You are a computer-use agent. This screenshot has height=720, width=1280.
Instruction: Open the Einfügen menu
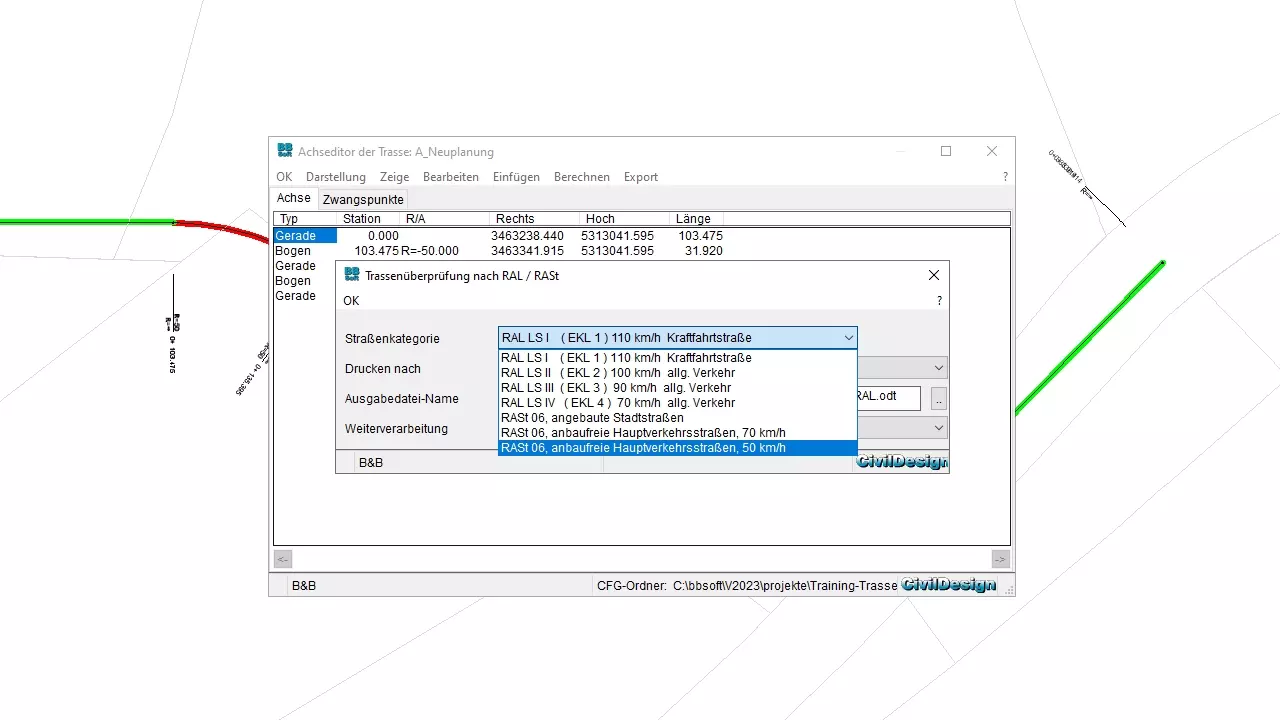516,177
